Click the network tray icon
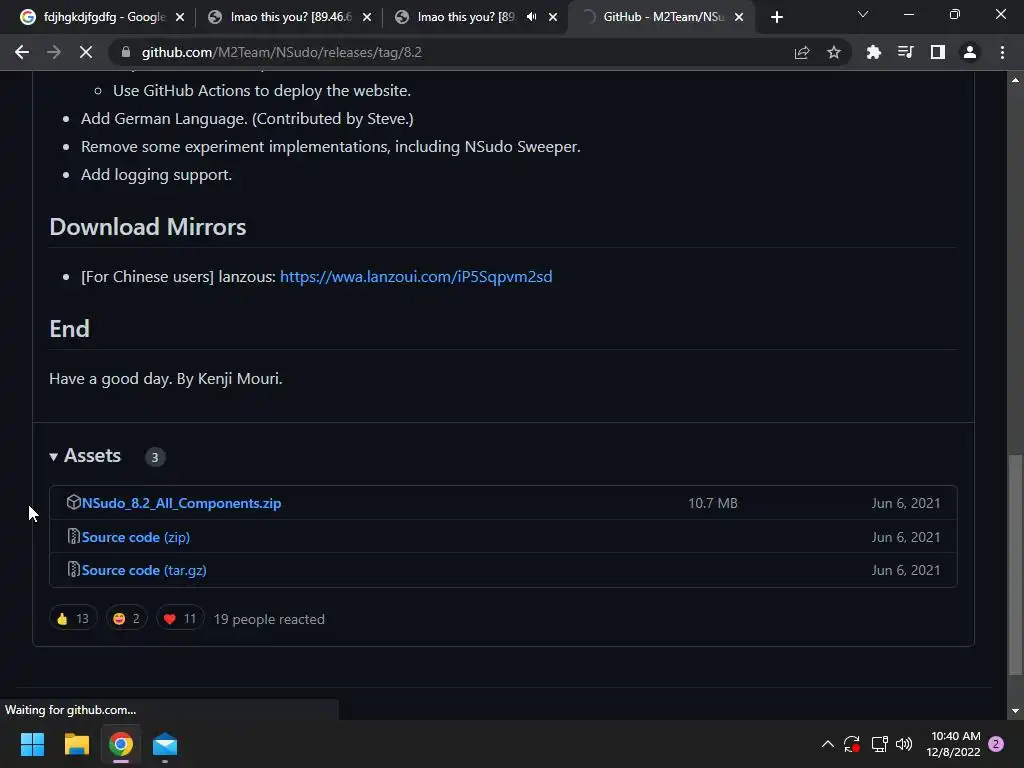Viewport: 1024px width, 768px height. tap(879, 744)
